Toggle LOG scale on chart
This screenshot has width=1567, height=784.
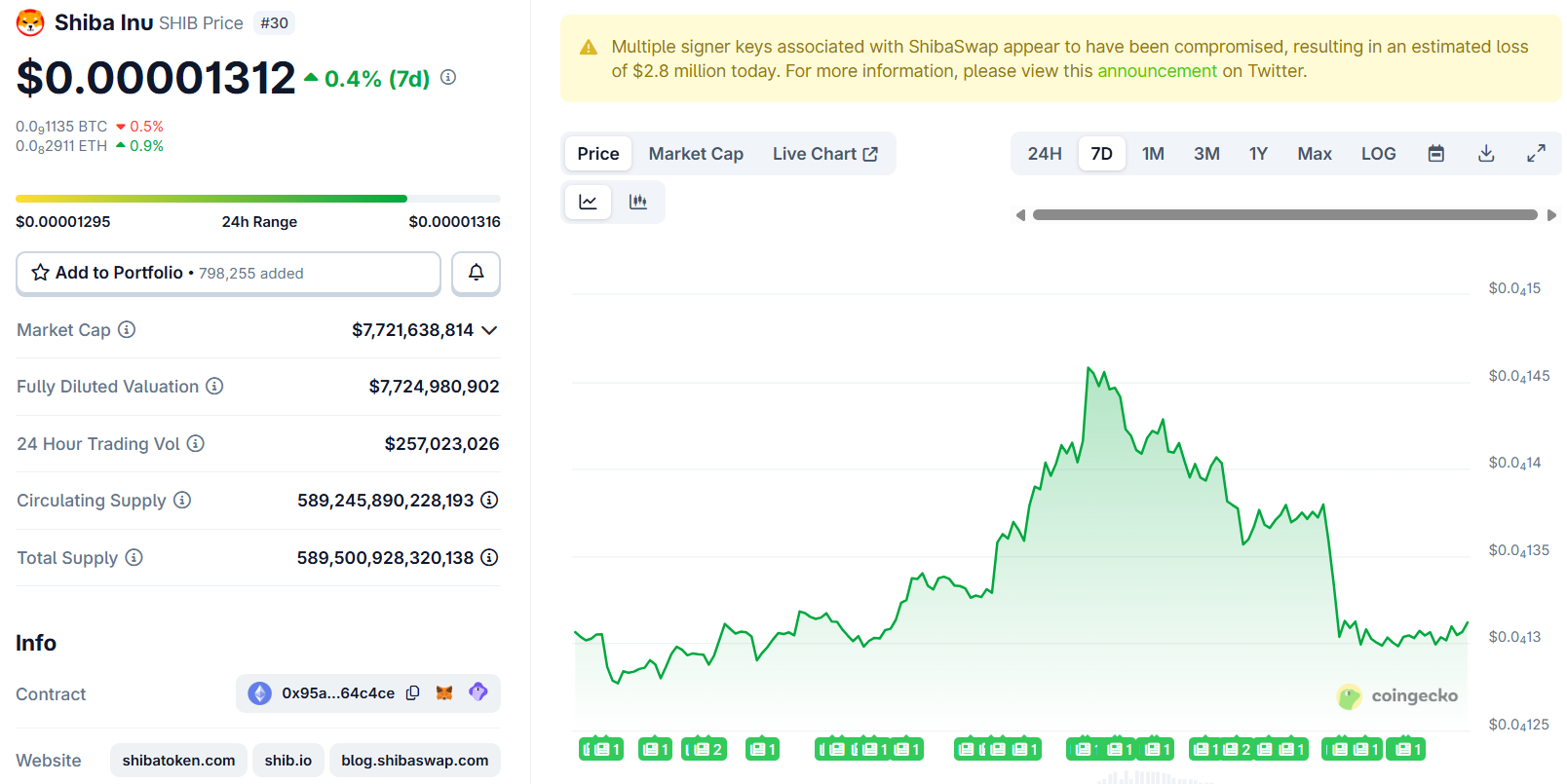click(1379, 154)
